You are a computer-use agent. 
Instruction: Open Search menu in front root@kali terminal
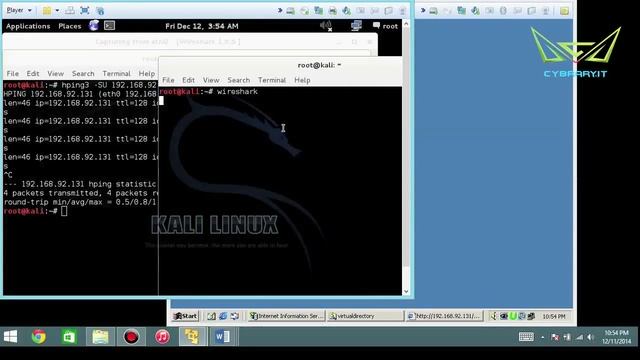coord(238,80)
